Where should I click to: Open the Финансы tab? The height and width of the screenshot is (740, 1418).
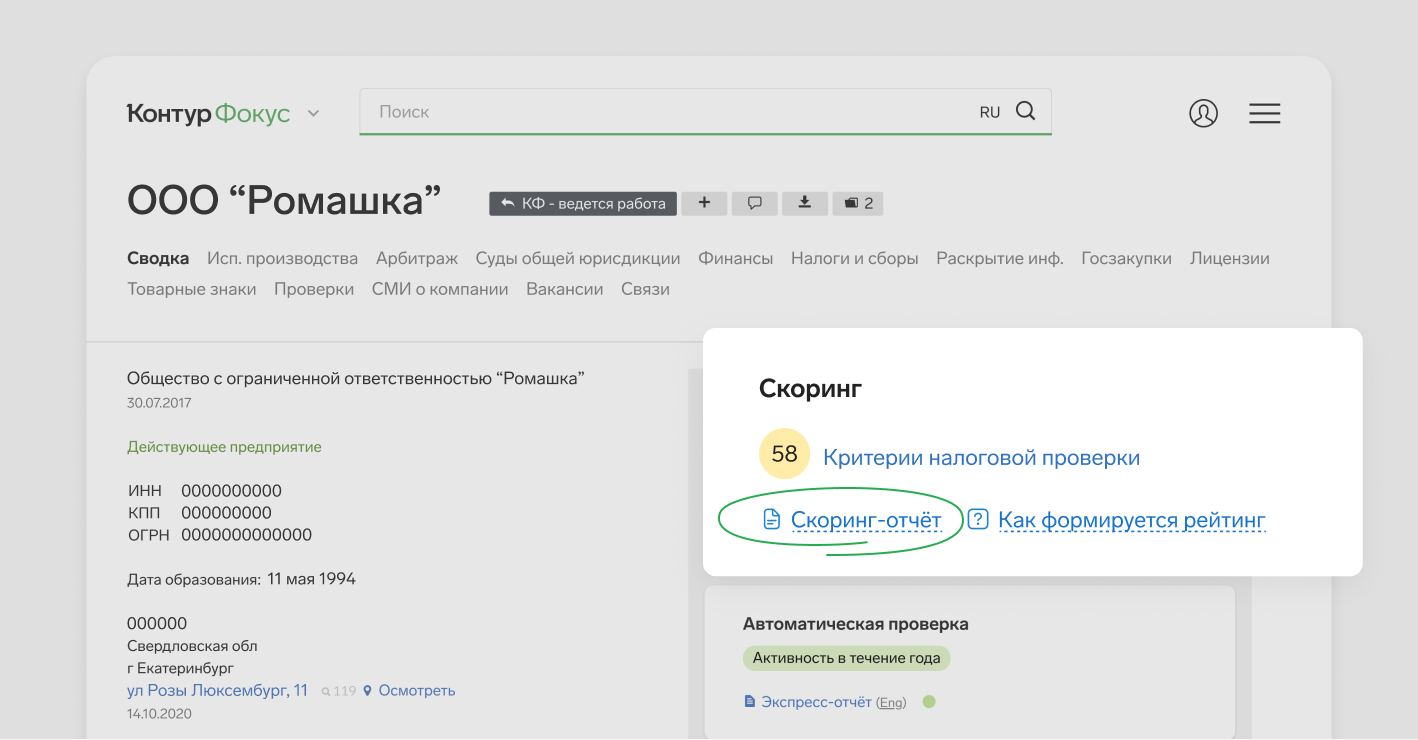coord(735,258)
